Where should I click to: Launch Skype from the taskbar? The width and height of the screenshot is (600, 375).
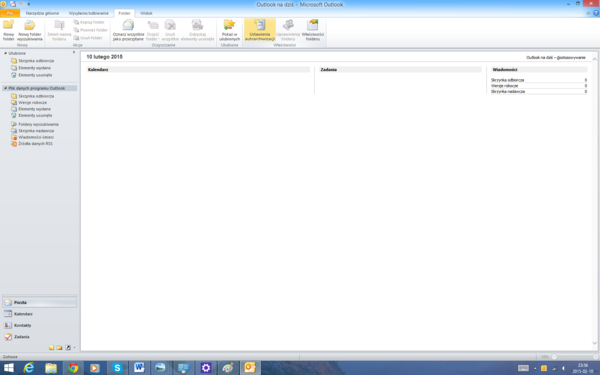[117, 368]
